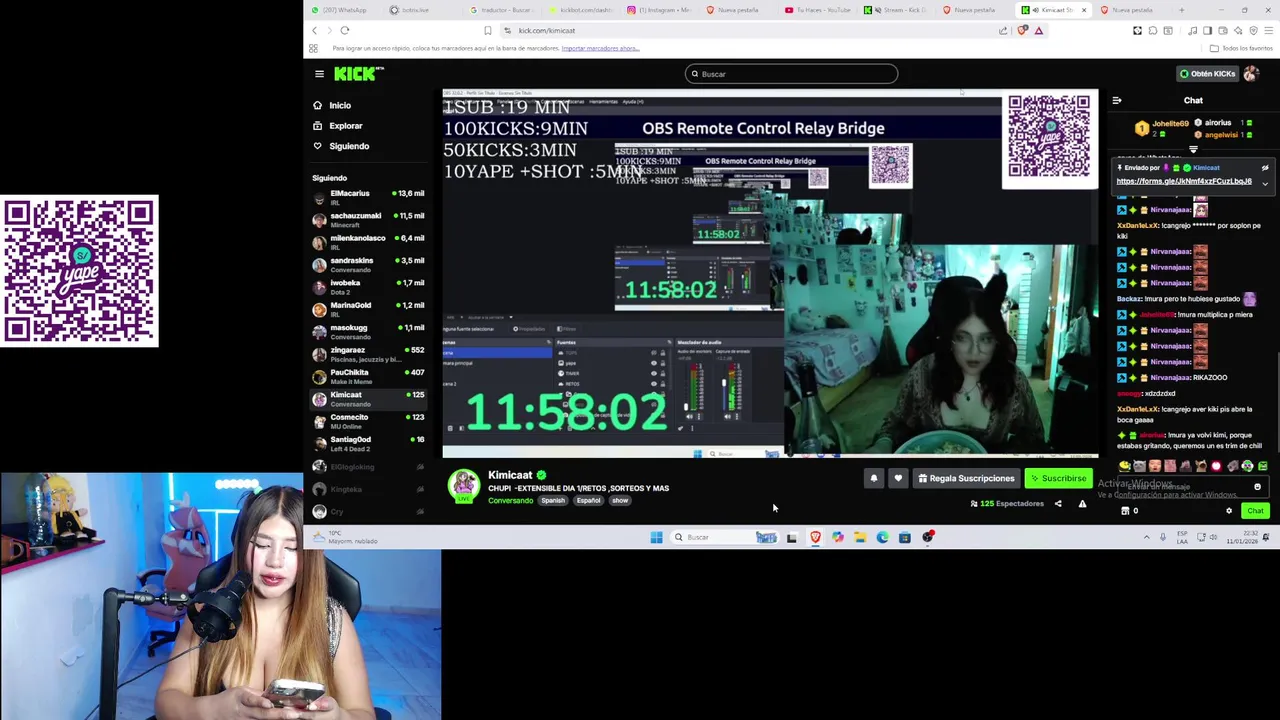Click the Spanish tag
The image size is (1280, 720).
point(553,500)
